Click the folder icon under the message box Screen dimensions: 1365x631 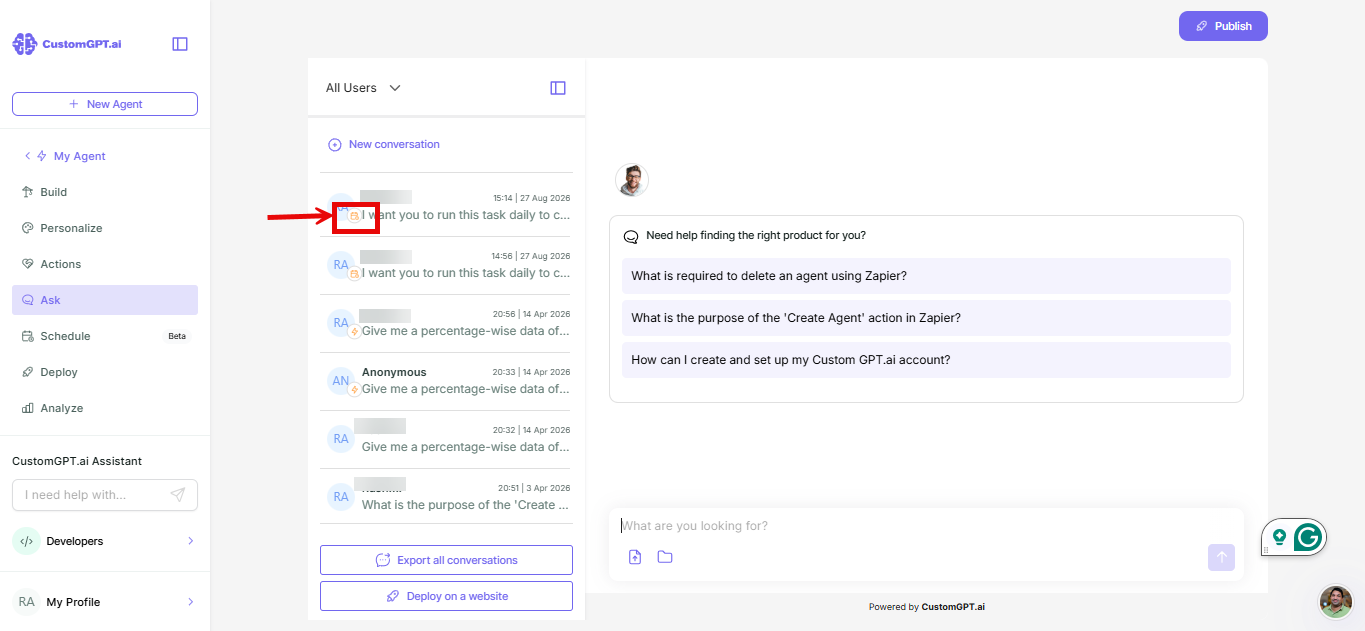click(x=665, y=557)
